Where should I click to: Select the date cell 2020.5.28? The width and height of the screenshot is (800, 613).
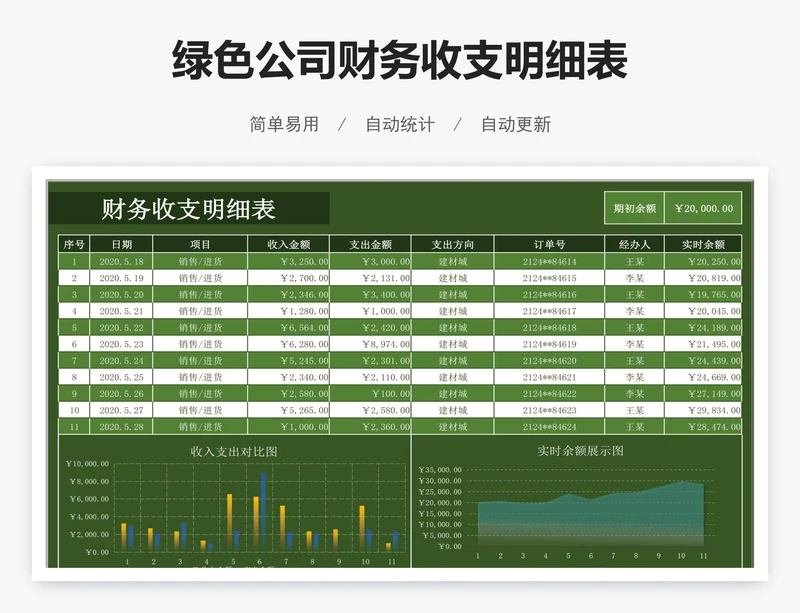pyautogui.click(x=121, y=427)
